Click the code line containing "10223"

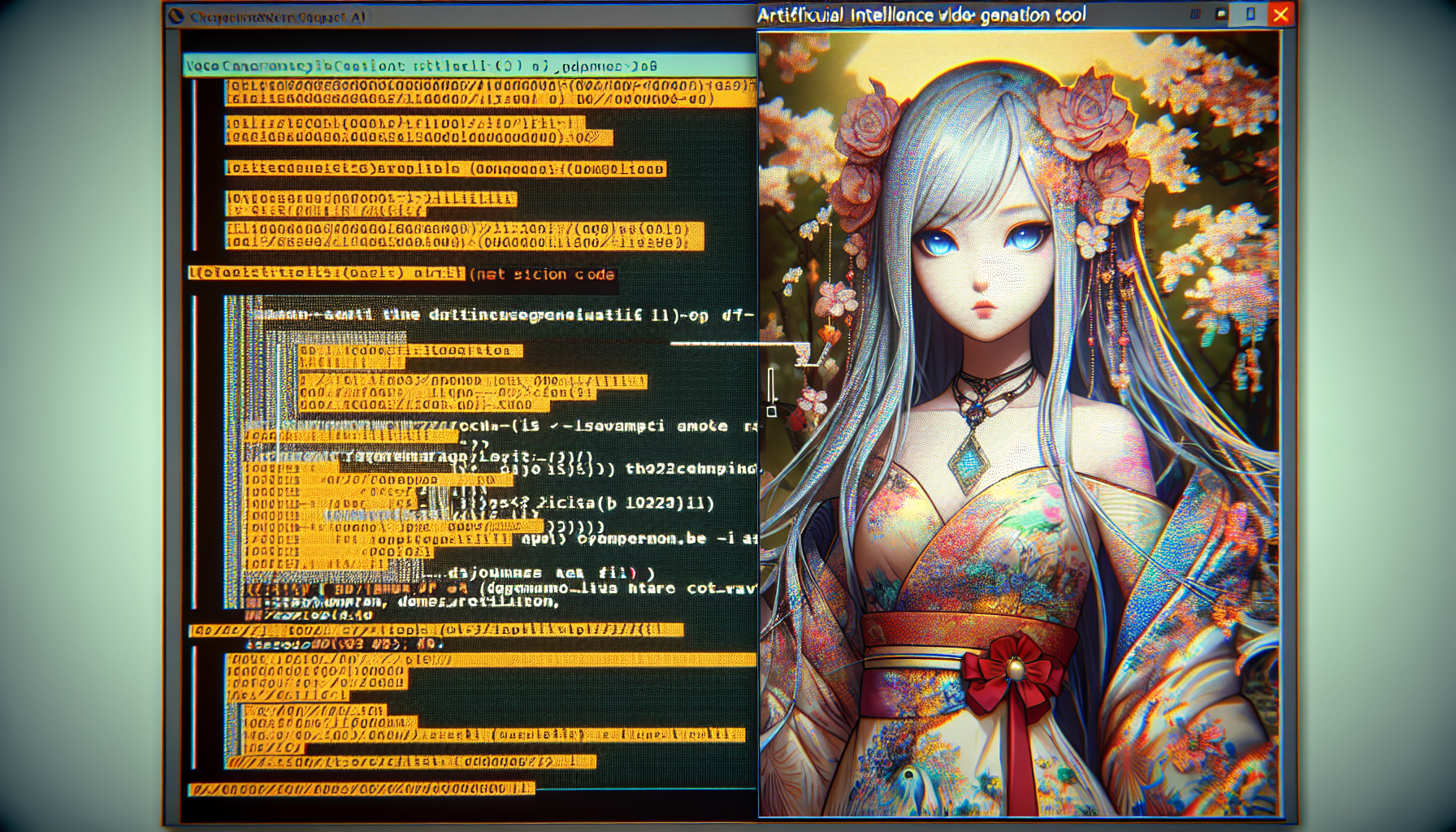617,503
